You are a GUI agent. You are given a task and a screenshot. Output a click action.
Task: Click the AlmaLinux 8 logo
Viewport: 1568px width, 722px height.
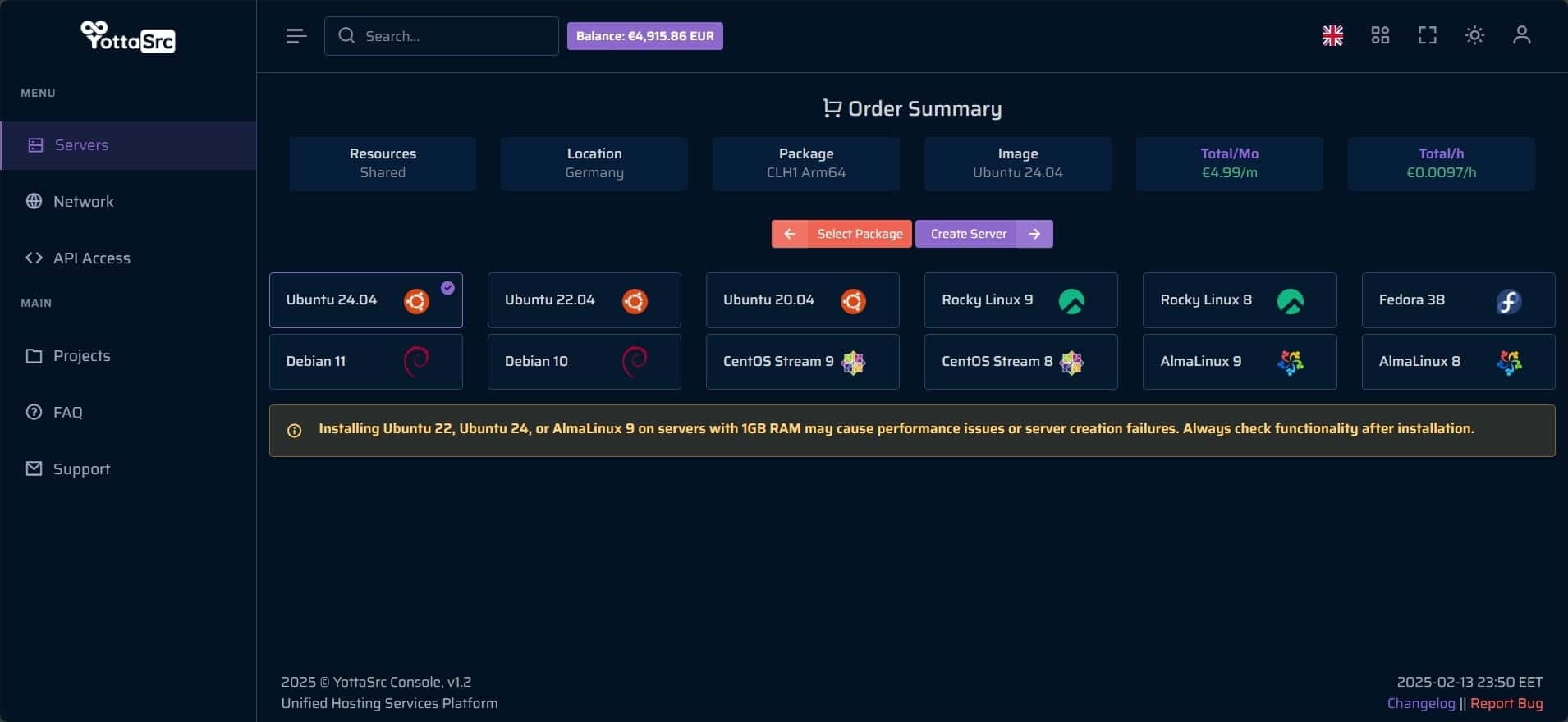[x=1509, y=362]
